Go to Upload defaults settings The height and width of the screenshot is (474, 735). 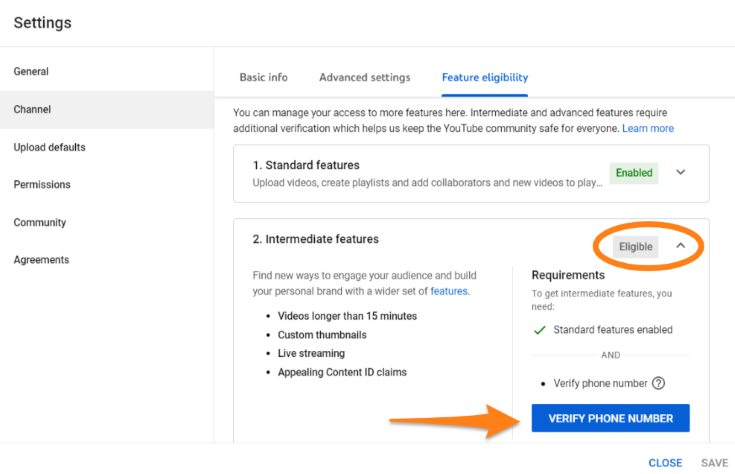[x=49, y=147]
